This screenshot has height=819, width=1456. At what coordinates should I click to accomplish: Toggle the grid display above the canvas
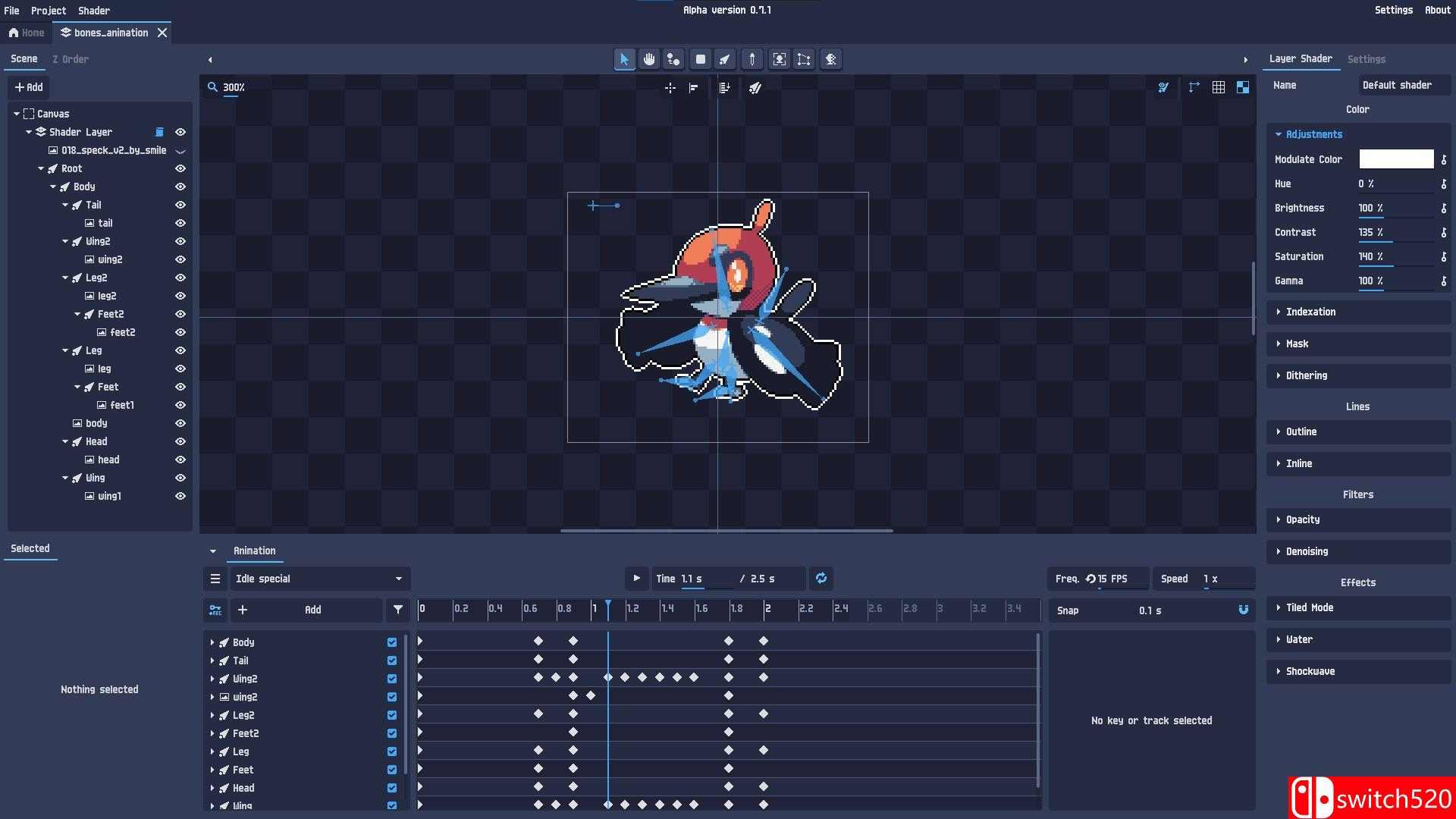point(1220,86)
